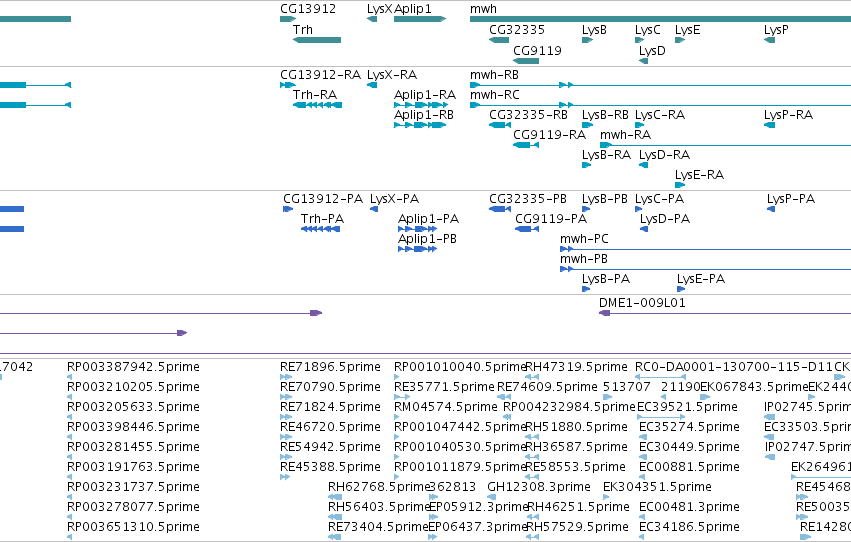Click the LysP gene label
Viewport: 851px width, 542px height.
coord(776,30)
